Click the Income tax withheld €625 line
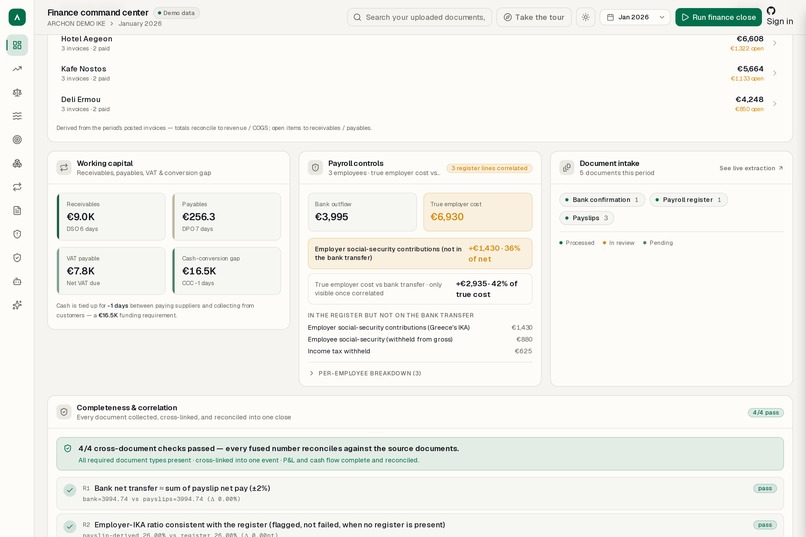This screenshot has width=806, height=537. point(420,351)
